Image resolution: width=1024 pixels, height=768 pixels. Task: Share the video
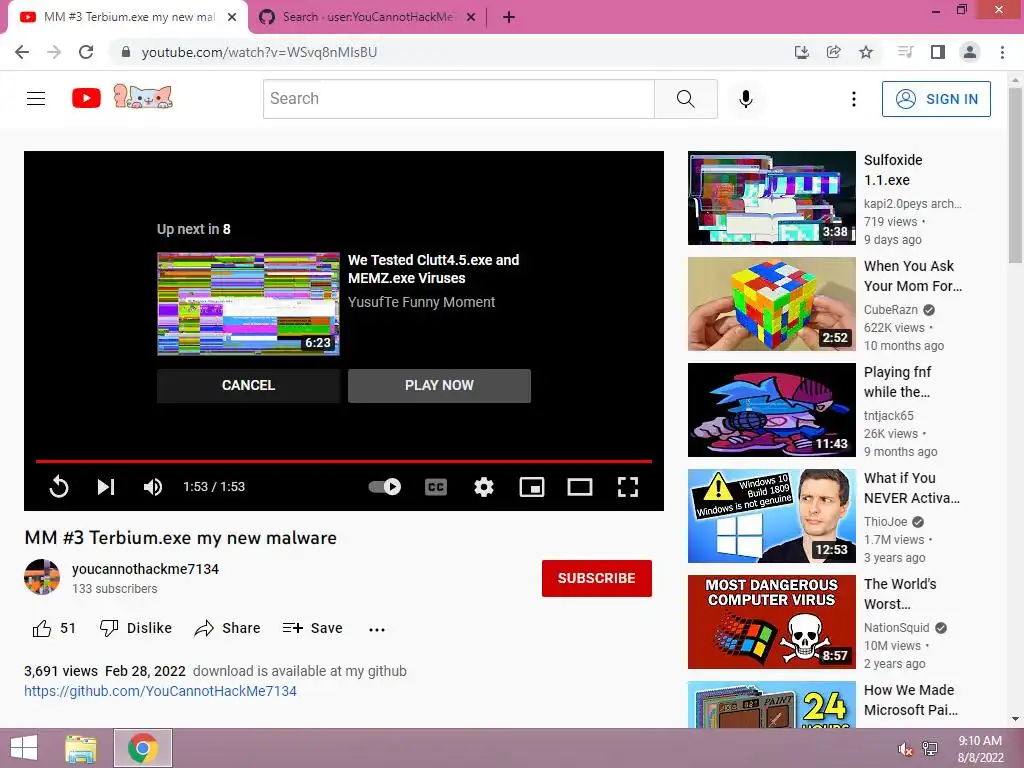(x=227, y=628)
